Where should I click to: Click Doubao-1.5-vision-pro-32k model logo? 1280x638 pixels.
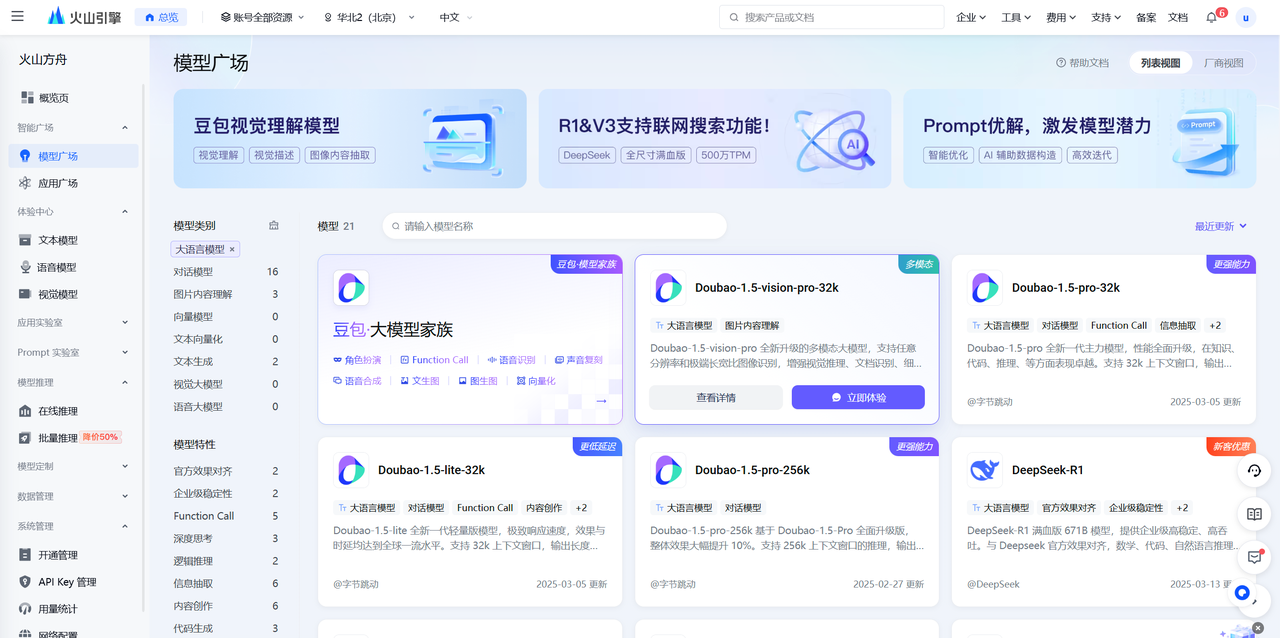(x=668, y=288)
